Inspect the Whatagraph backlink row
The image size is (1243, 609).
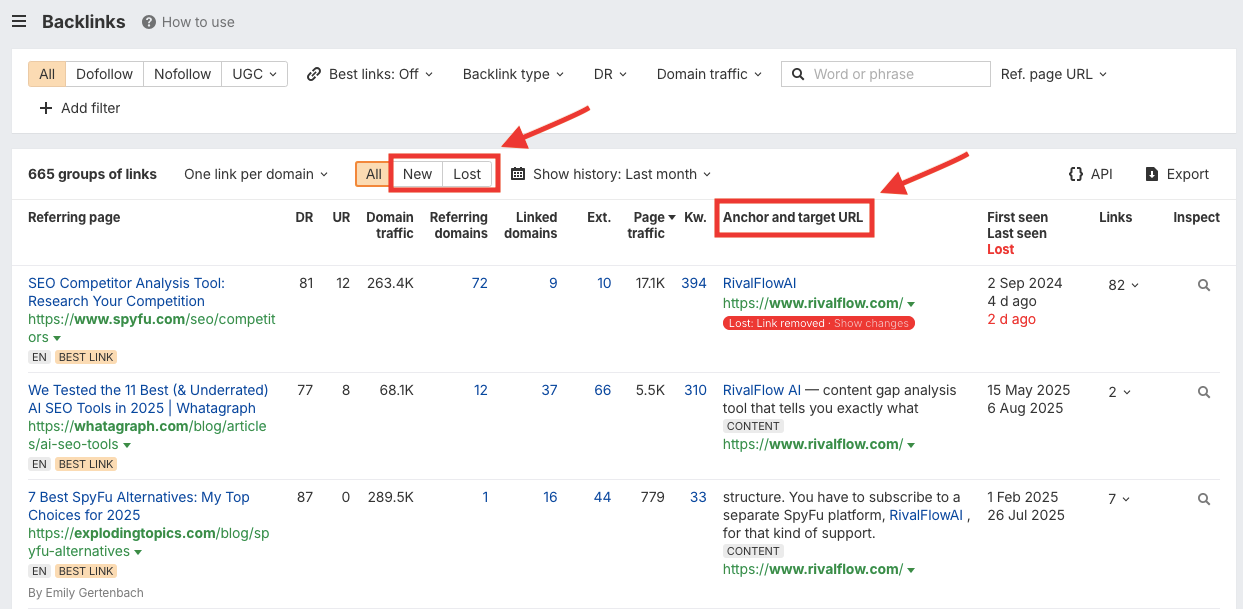[1203, 391]
